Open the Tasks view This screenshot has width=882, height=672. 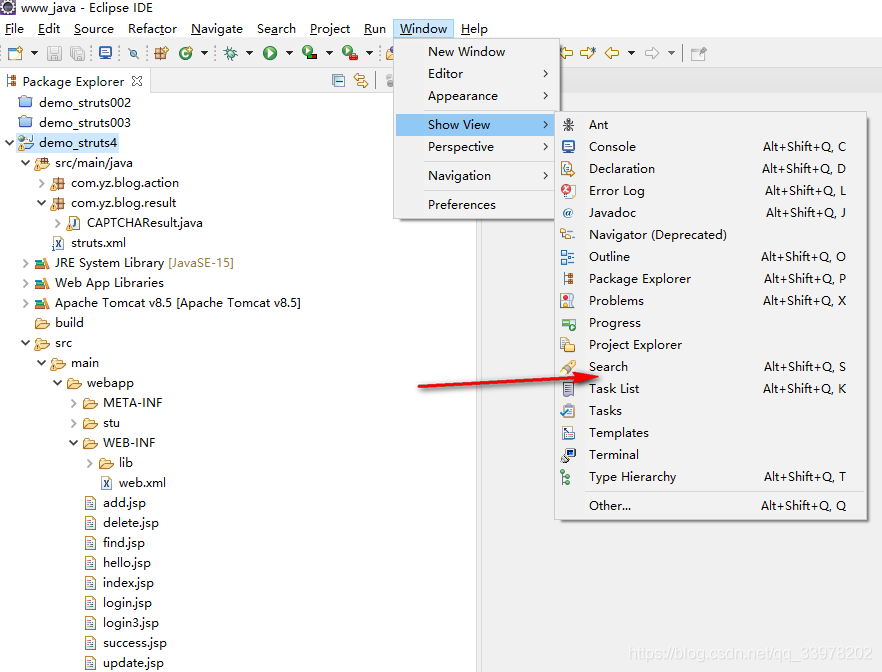coord(710,411)
